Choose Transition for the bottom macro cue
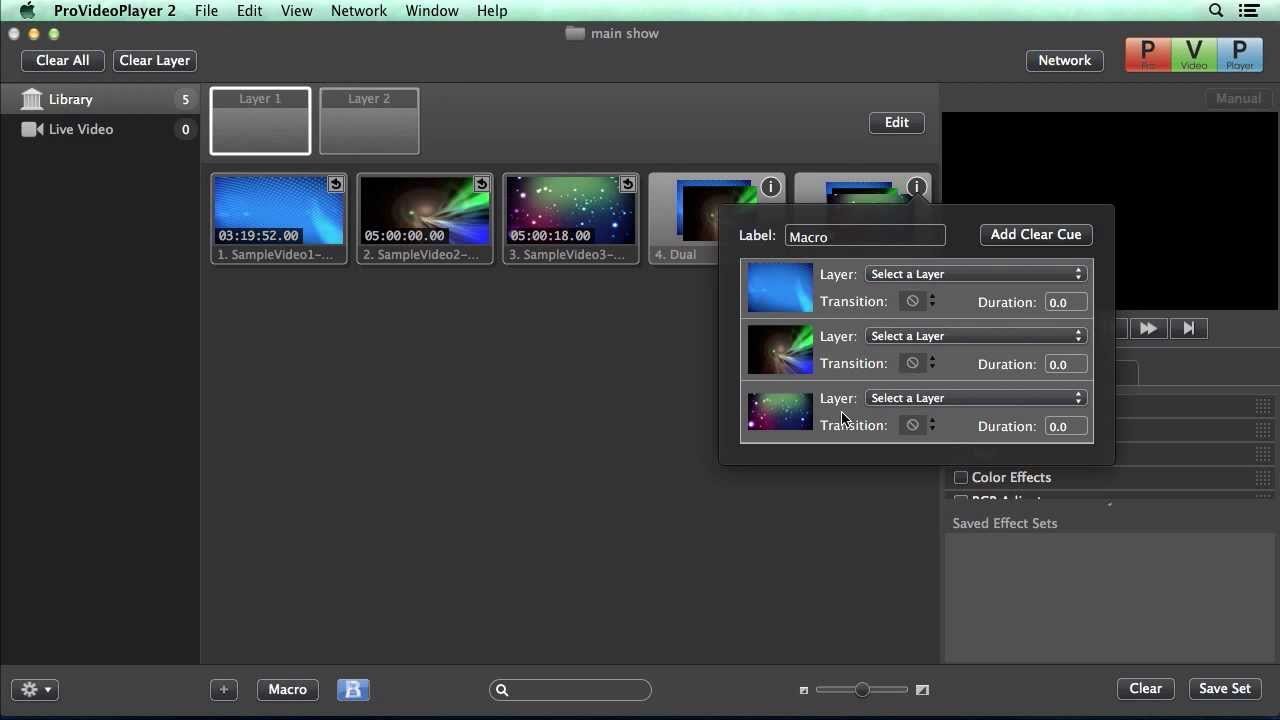Screen dimensions: 1280x720 click(x=917, y=425)
